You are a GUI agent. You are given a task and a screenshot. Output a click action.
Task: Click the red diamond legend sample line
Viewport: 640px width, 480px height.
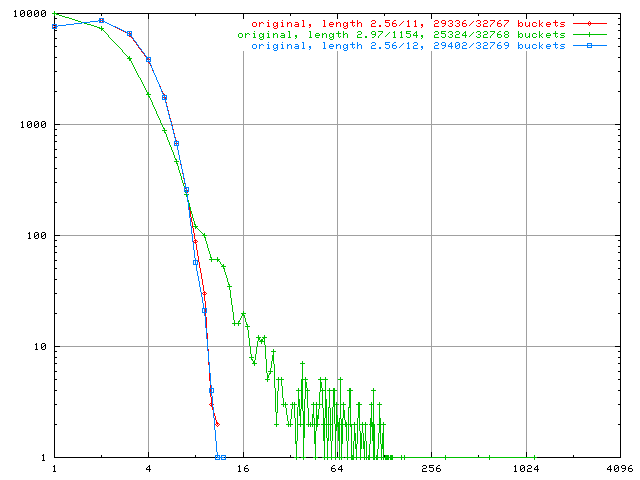pyautogui.click(x=589, y=24)
